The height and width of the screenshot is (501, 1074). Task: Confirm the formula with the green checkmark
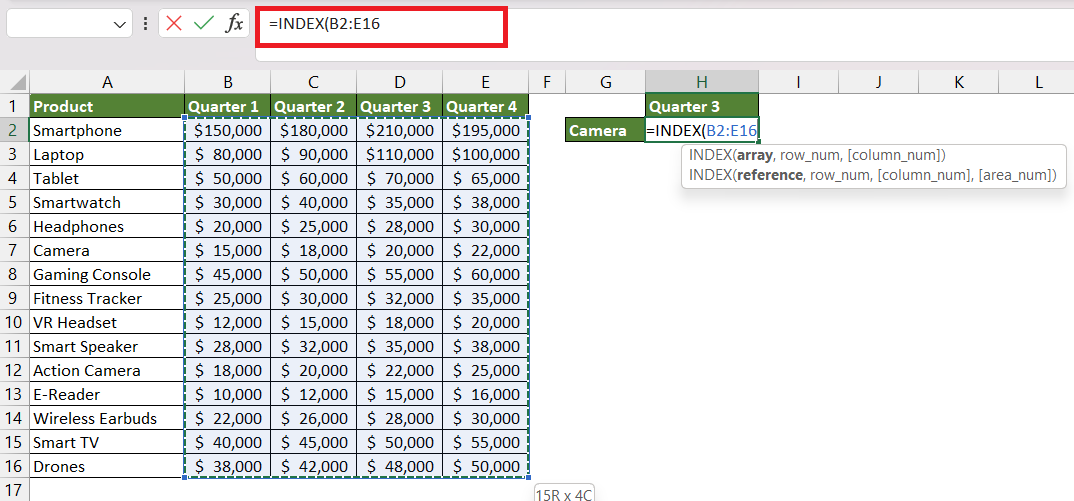(203, 24)
